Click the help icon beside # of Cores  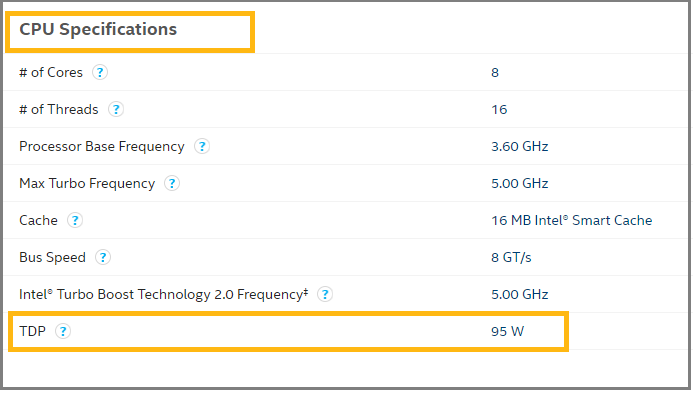coord(100,72)
